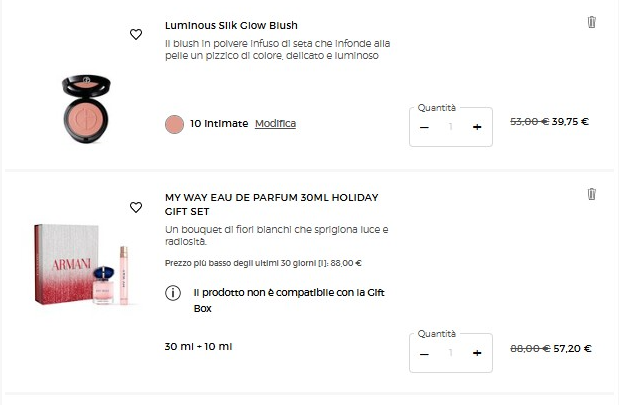Favorite the My Way Holiday Gift Set

pyautogui.click(x=136, y=207)
